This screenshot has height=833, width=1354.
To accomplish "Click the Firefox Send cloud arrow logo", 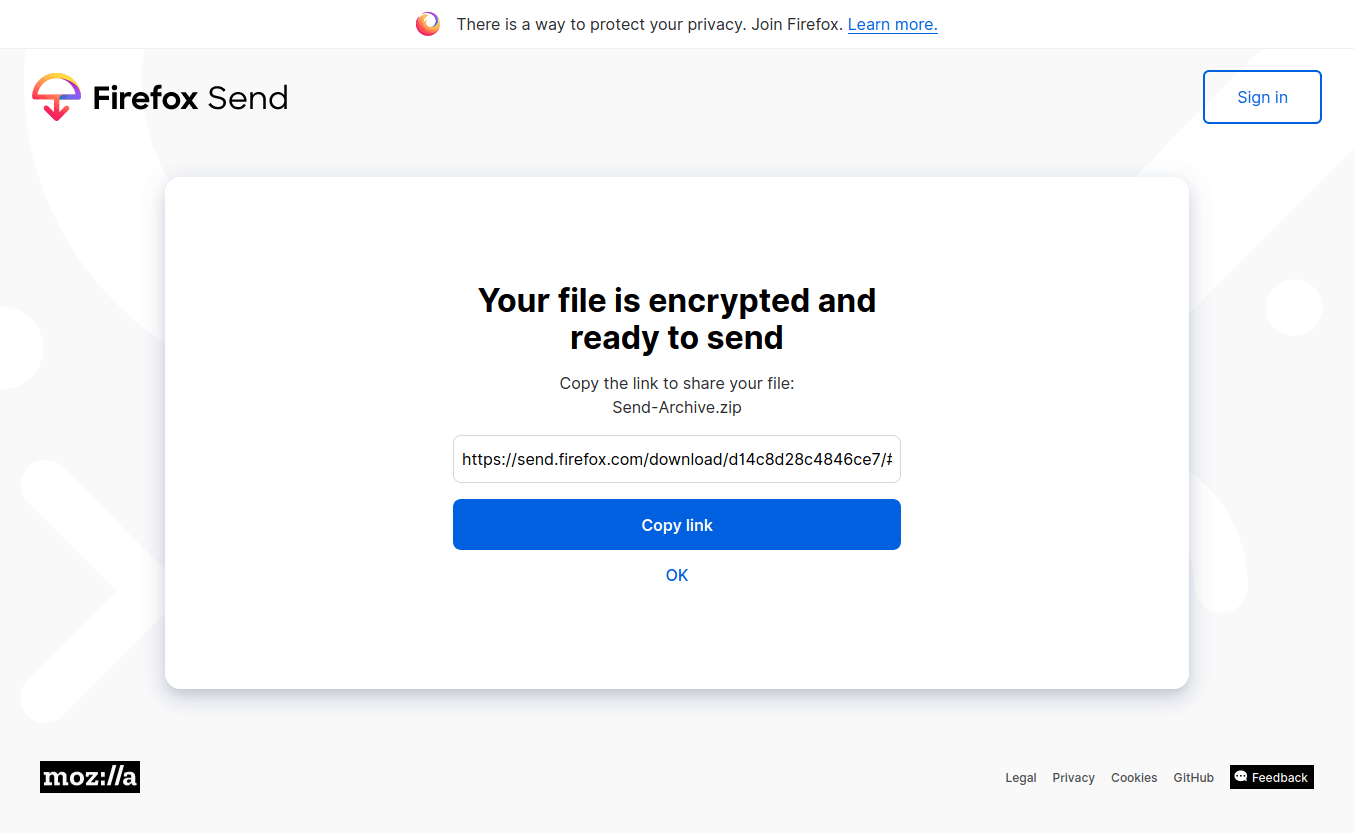I will pyautogui.click(x=56, y=97).
